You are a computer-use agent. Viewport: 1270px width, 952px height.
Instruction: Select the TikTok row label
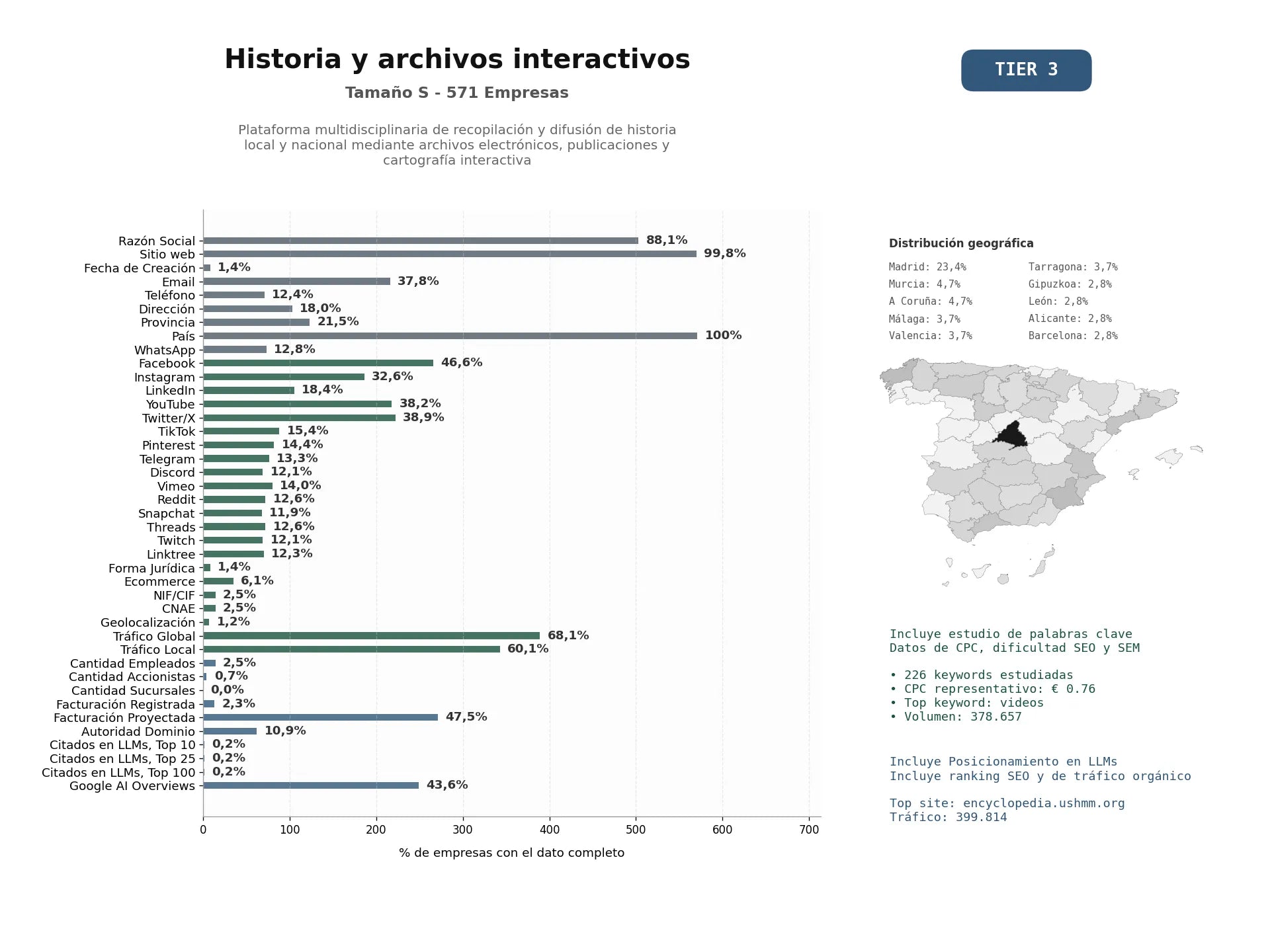coord(177,432)
